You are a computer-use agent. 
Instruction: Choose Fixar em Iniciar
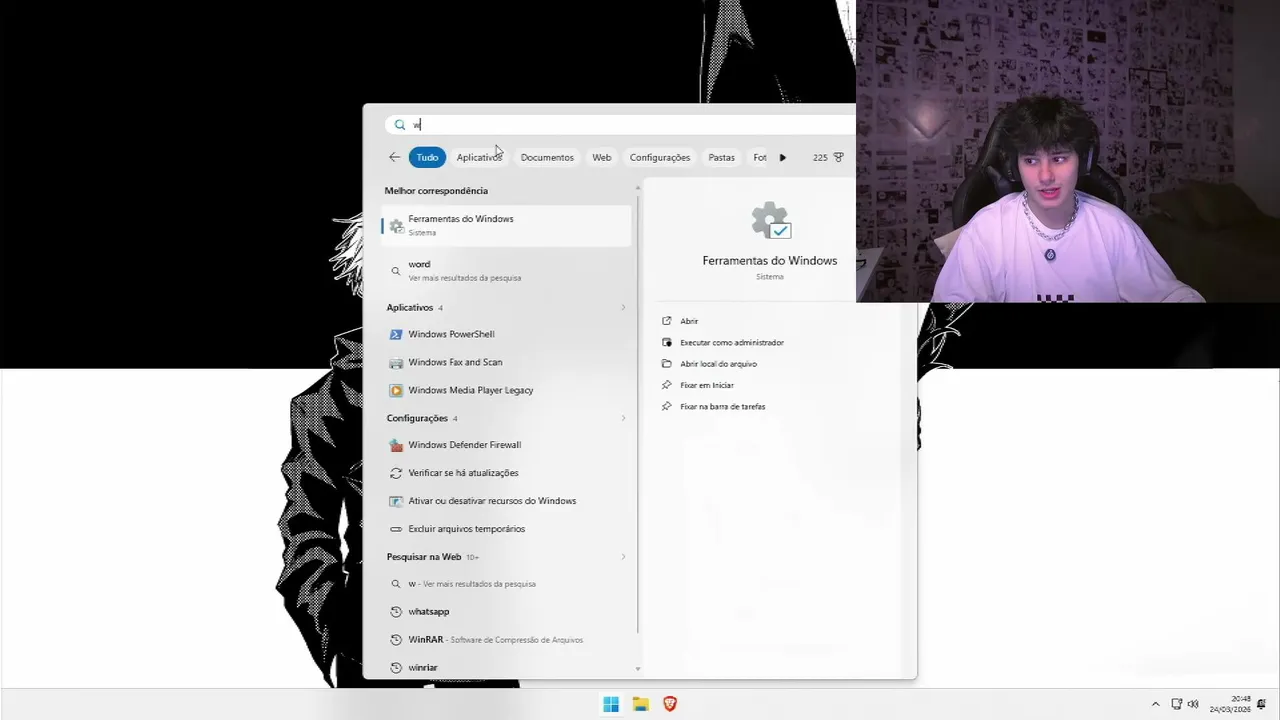pos(707,385)
